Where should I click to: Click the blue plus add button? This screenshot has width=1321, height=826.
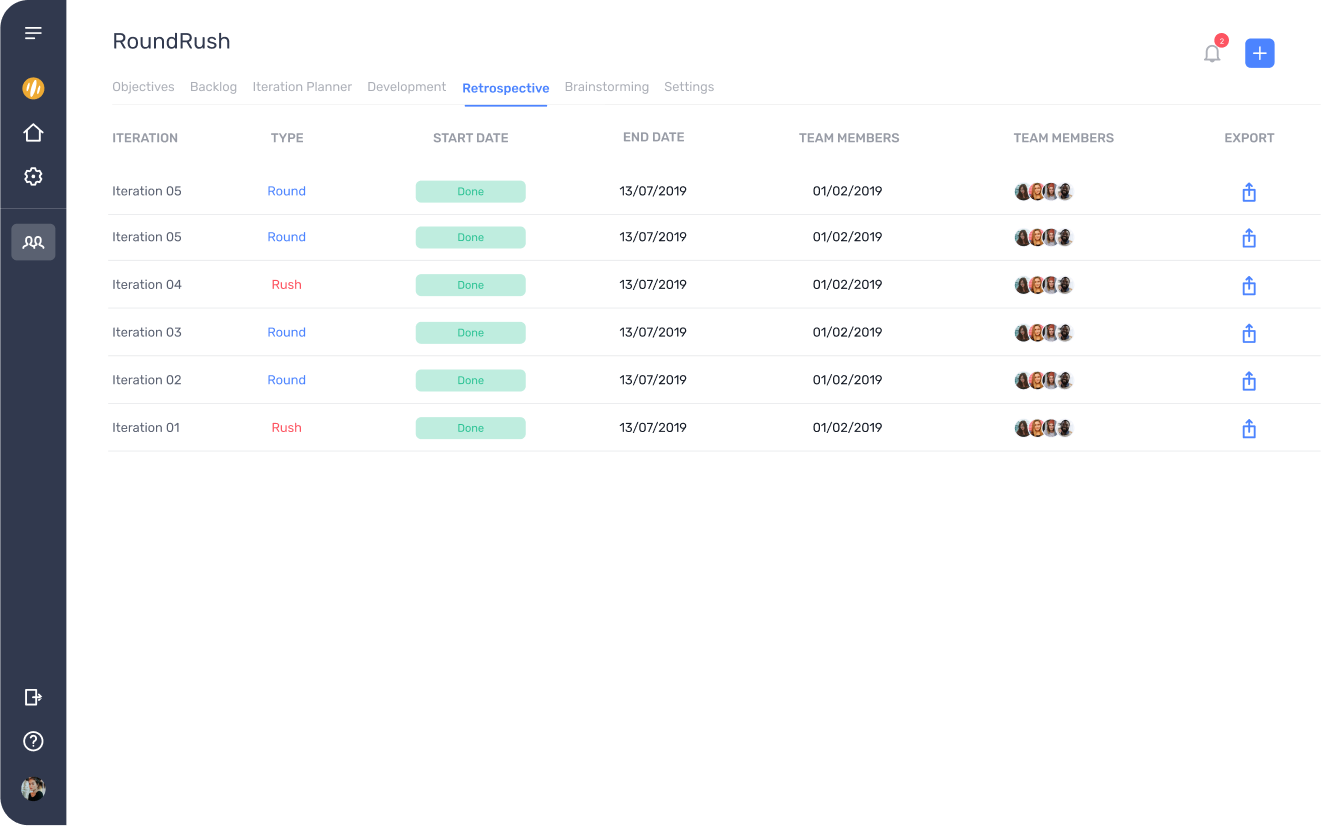click(1260, 53)
